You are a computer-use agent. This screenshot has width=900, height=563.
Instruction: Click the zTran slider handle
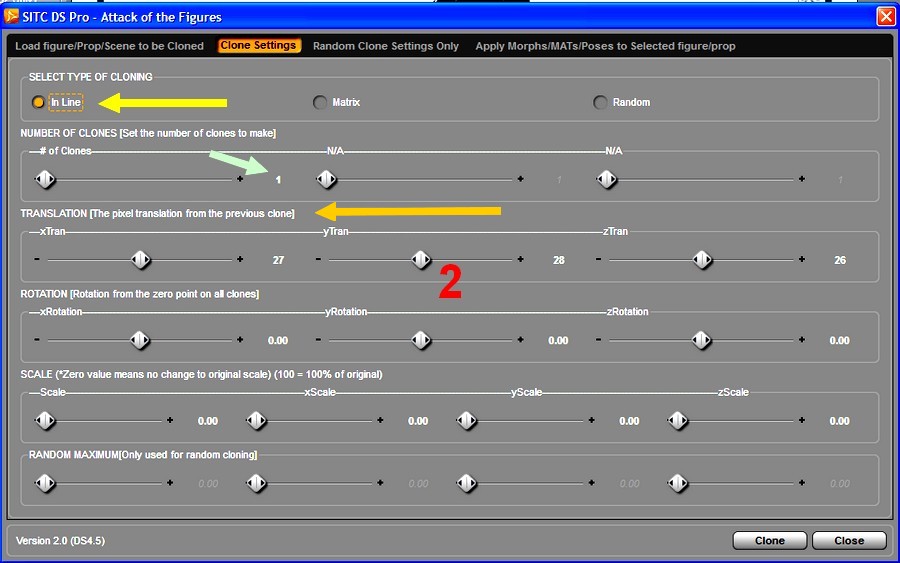coord(702,260)
